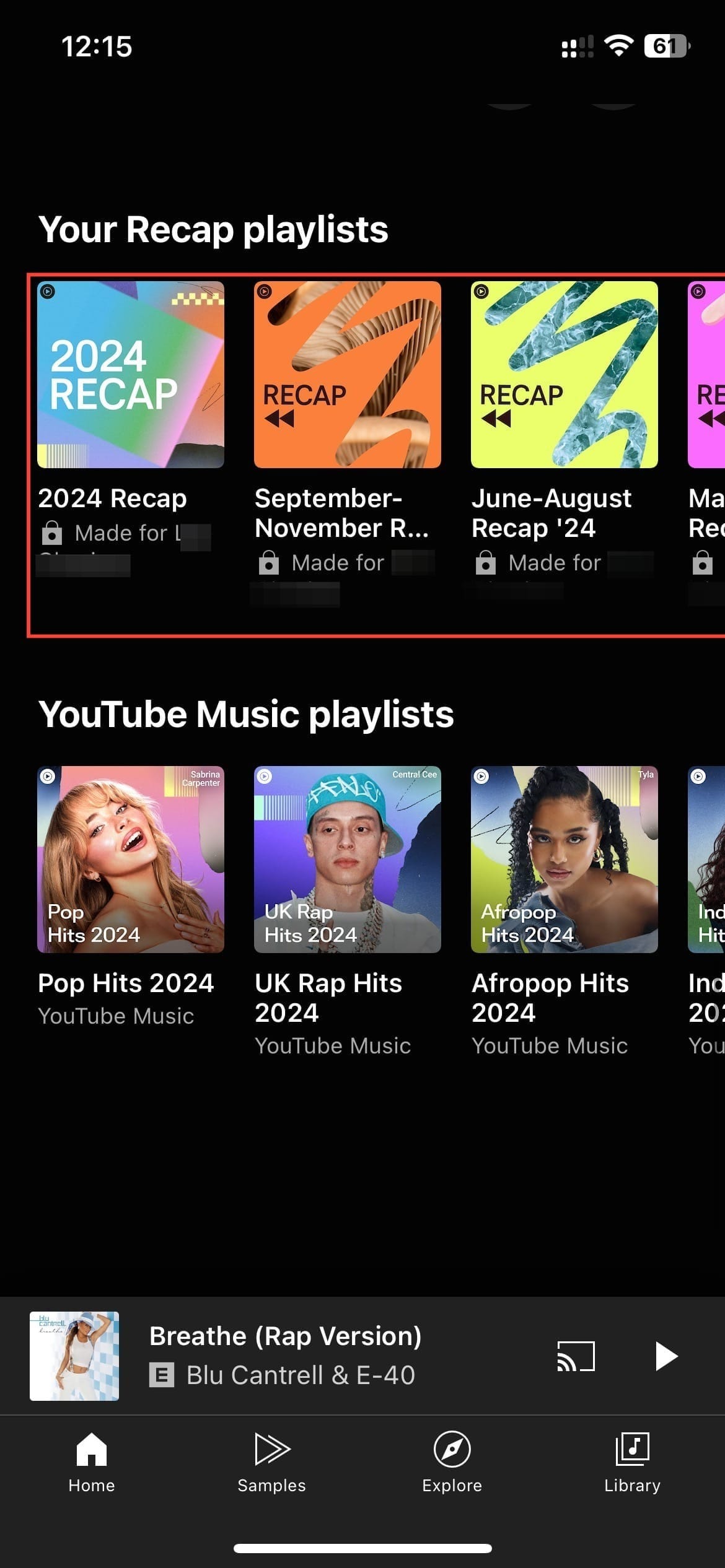The image size is (725, 1568).
Task: Tap the lock icon under September-November Recap
Action: click(269, 562)
